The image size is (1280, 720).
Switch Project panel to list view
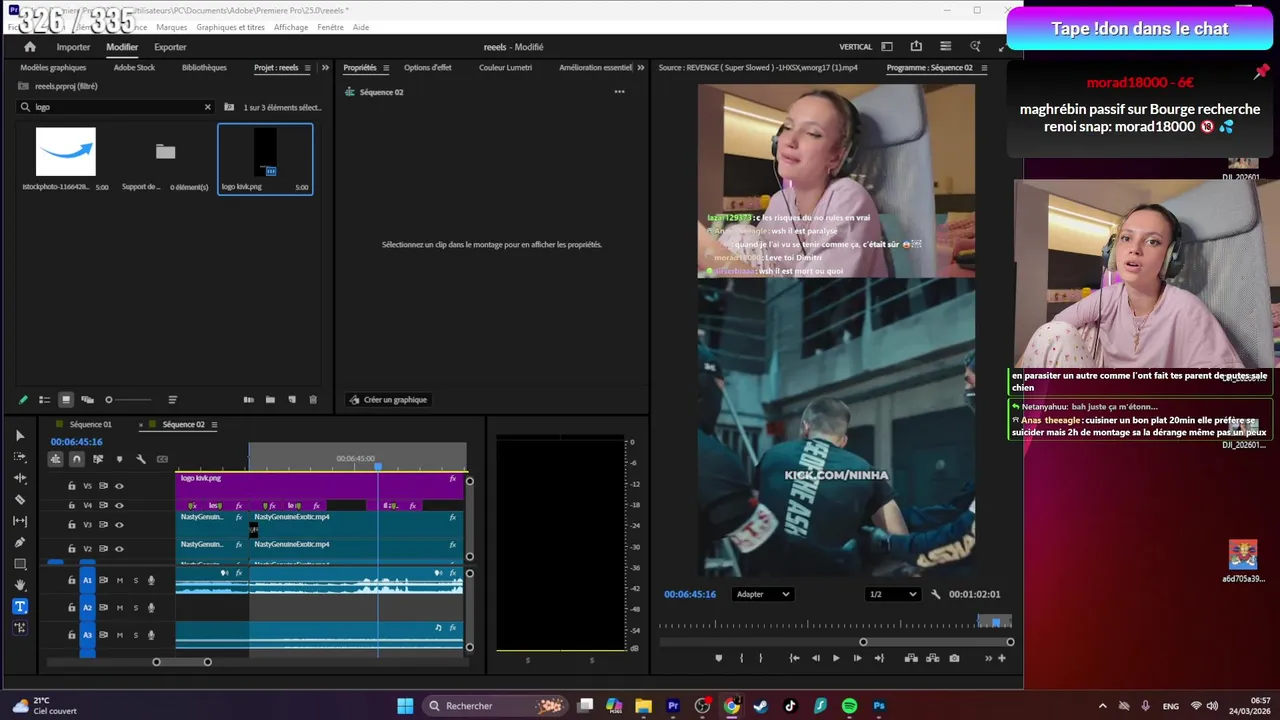click(44, 400)
